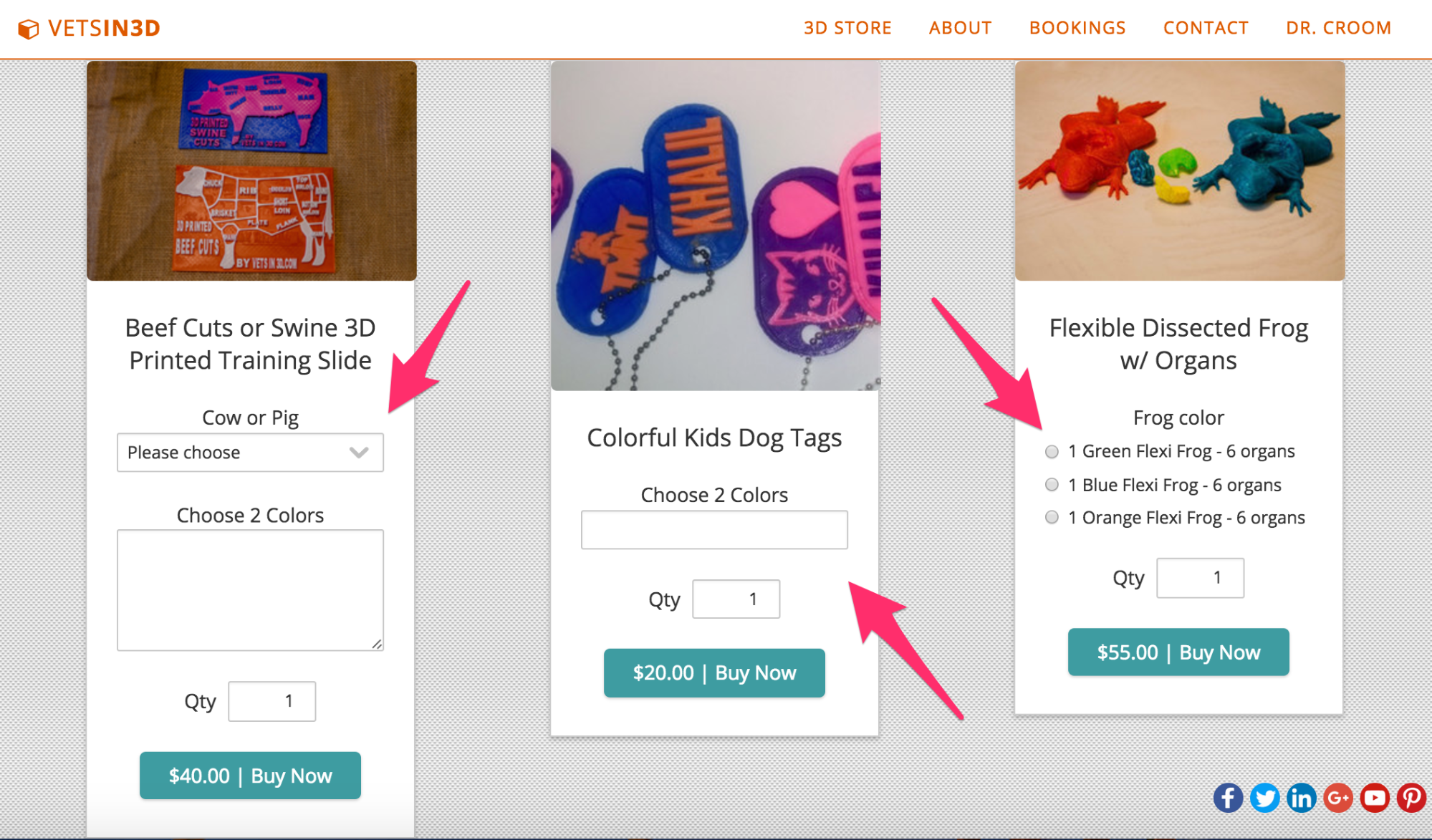1432x840 pixels.
Task: Expand the Cow or Pig dropdown
Action: point(250,453)
